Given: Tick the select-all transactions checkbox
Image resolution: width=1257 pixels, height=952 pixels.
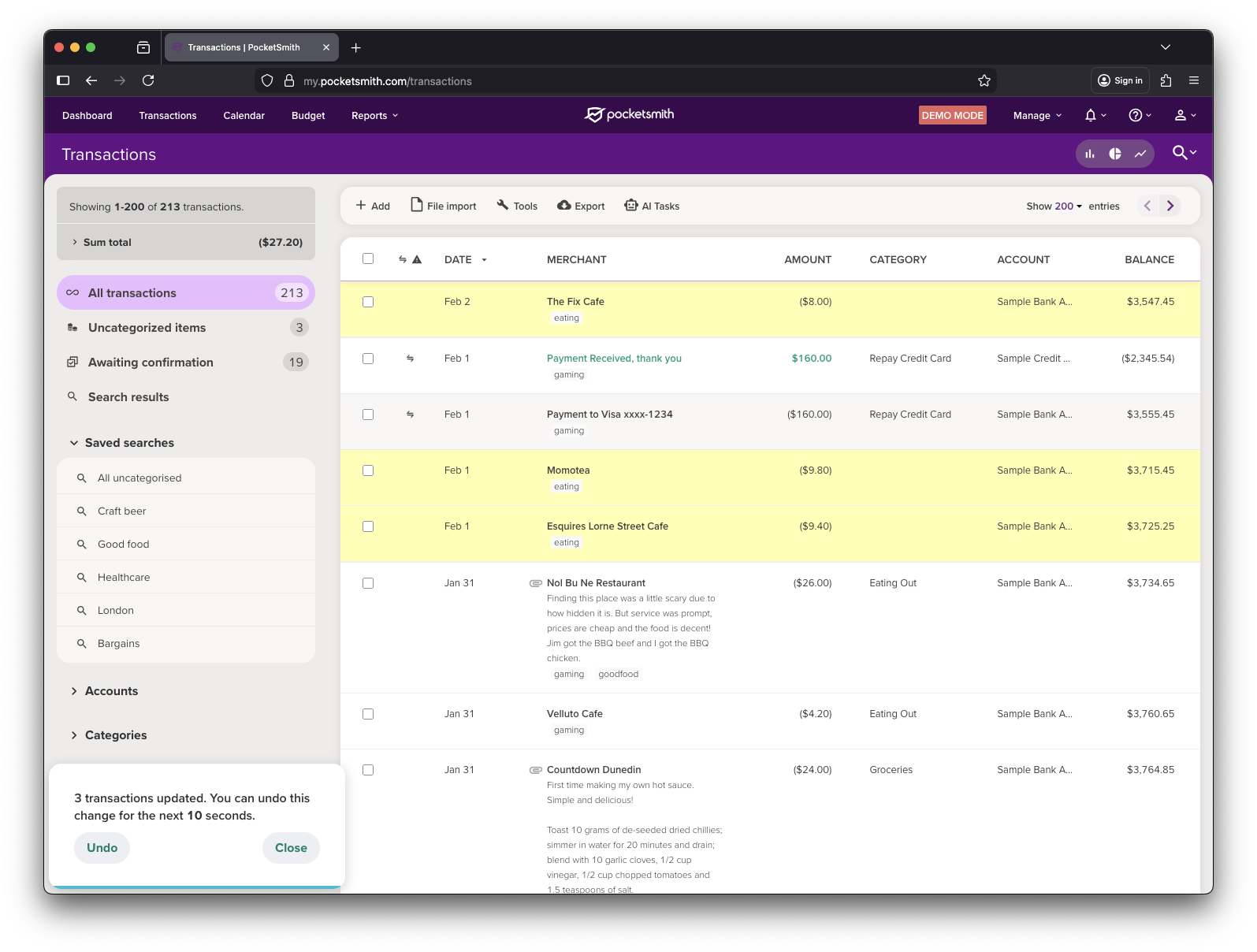Looking at the screenshot, I should click(368, 258).
